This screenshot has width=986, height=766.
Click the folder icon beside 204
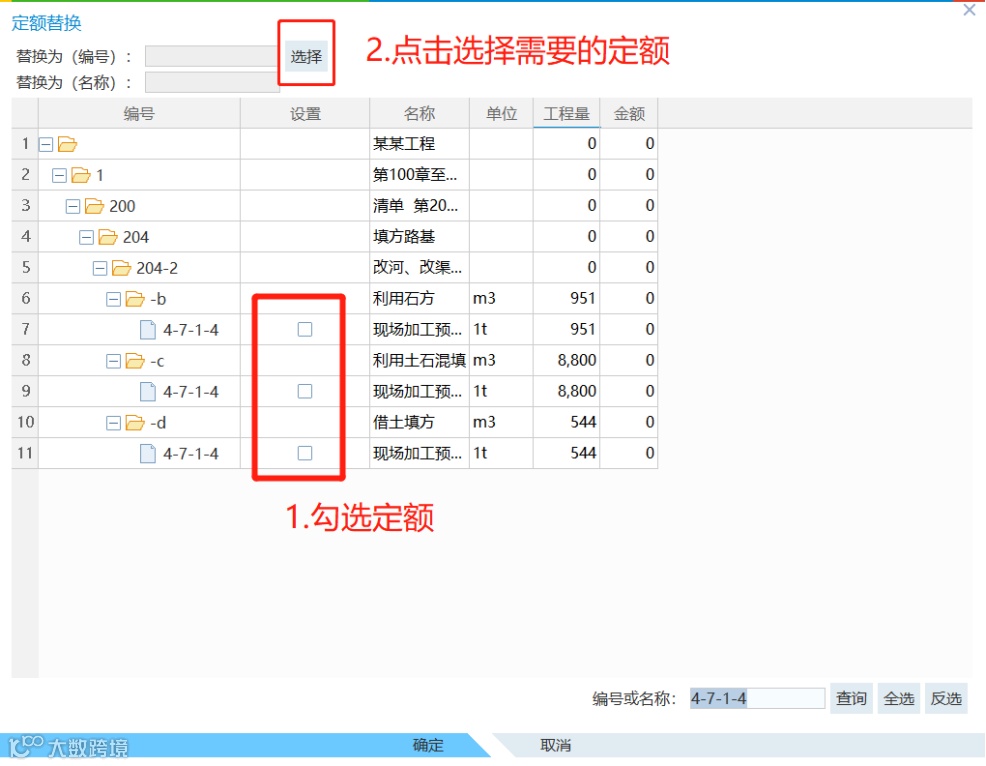(x=108, y=236)
